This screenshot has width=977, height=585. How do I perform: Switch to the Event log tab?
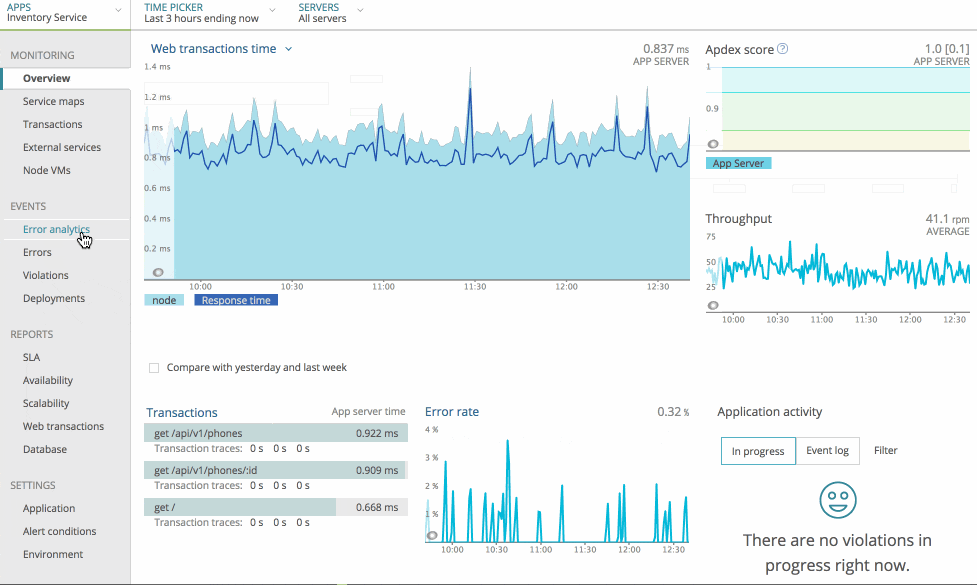[x=827, y=450]
